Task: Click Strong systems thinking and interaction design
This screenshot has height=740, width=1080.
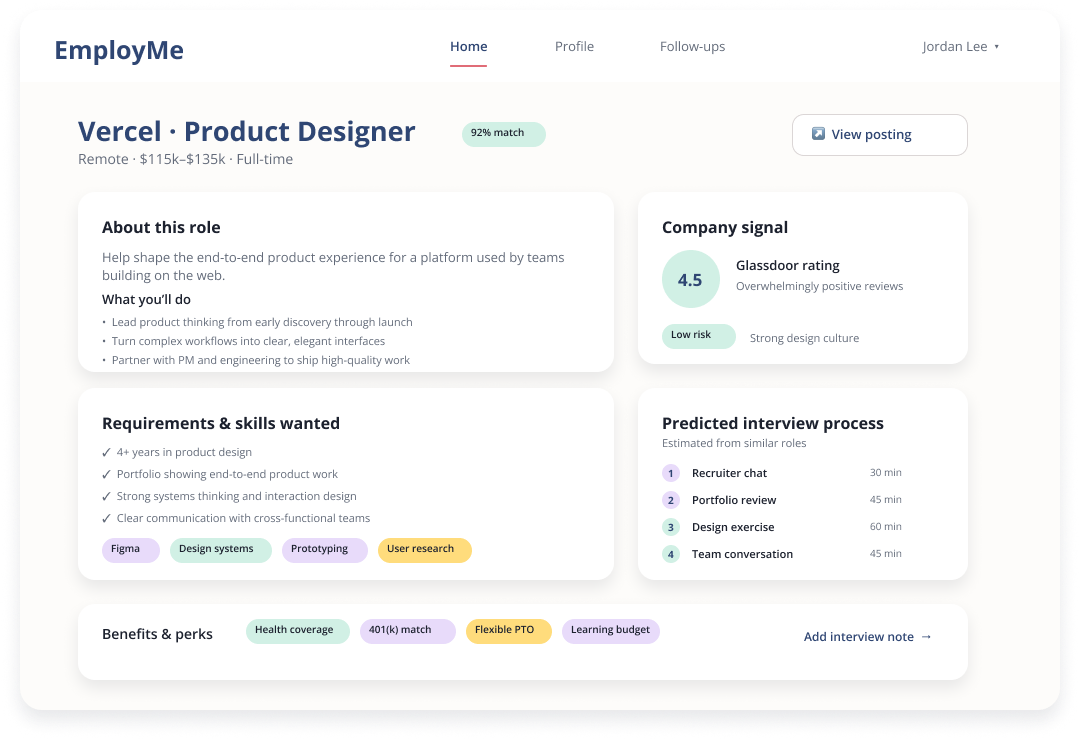Action: tap(236, 496)
